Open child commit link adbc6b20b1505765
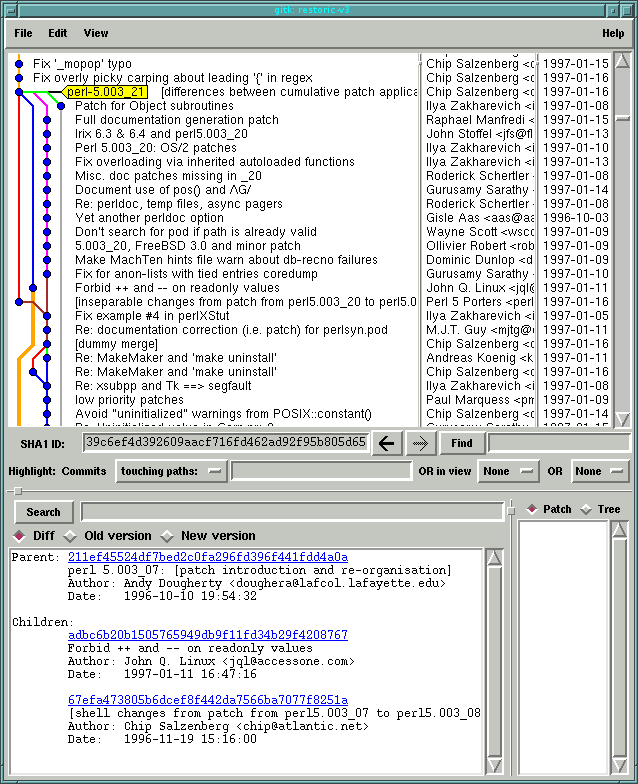The image size is (638, 784). [x=208, y=635]
